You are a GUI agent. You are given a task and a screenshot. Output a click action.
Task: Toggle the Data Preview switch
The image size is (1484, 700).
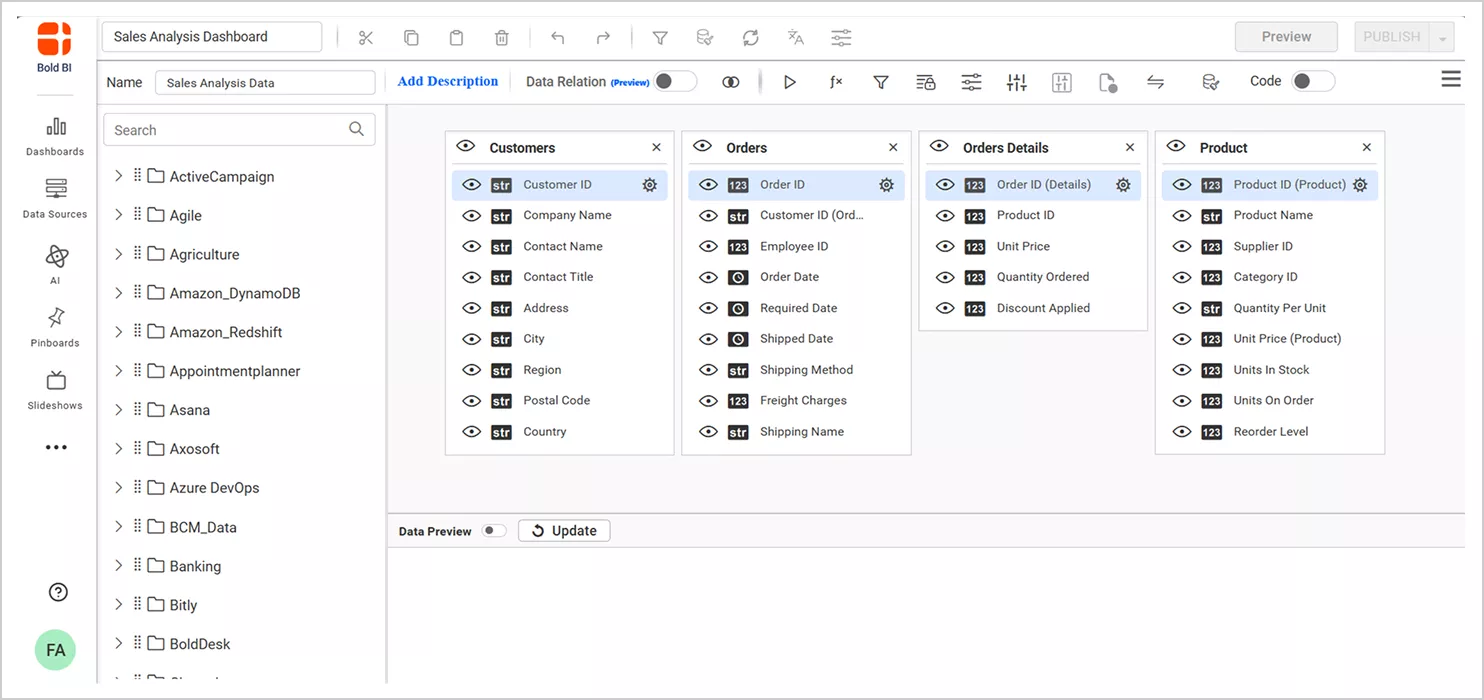pyautogui.click(x=494, y=531)
